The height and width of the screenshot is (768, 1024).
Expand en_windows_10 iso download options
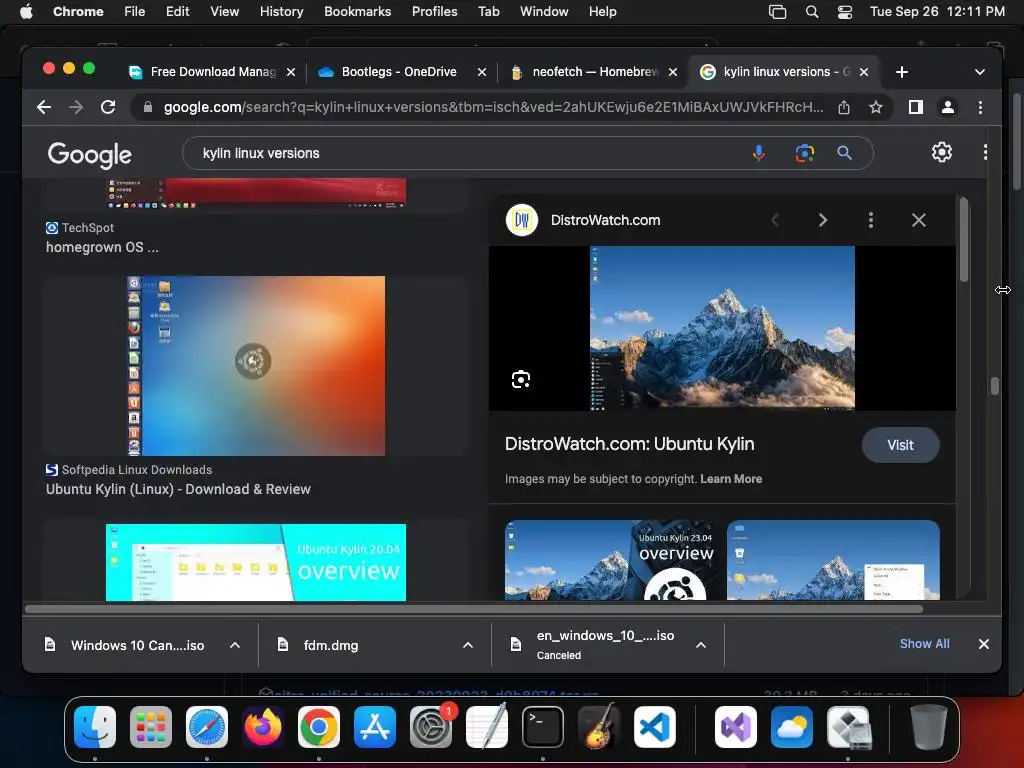tap(701, 645)
